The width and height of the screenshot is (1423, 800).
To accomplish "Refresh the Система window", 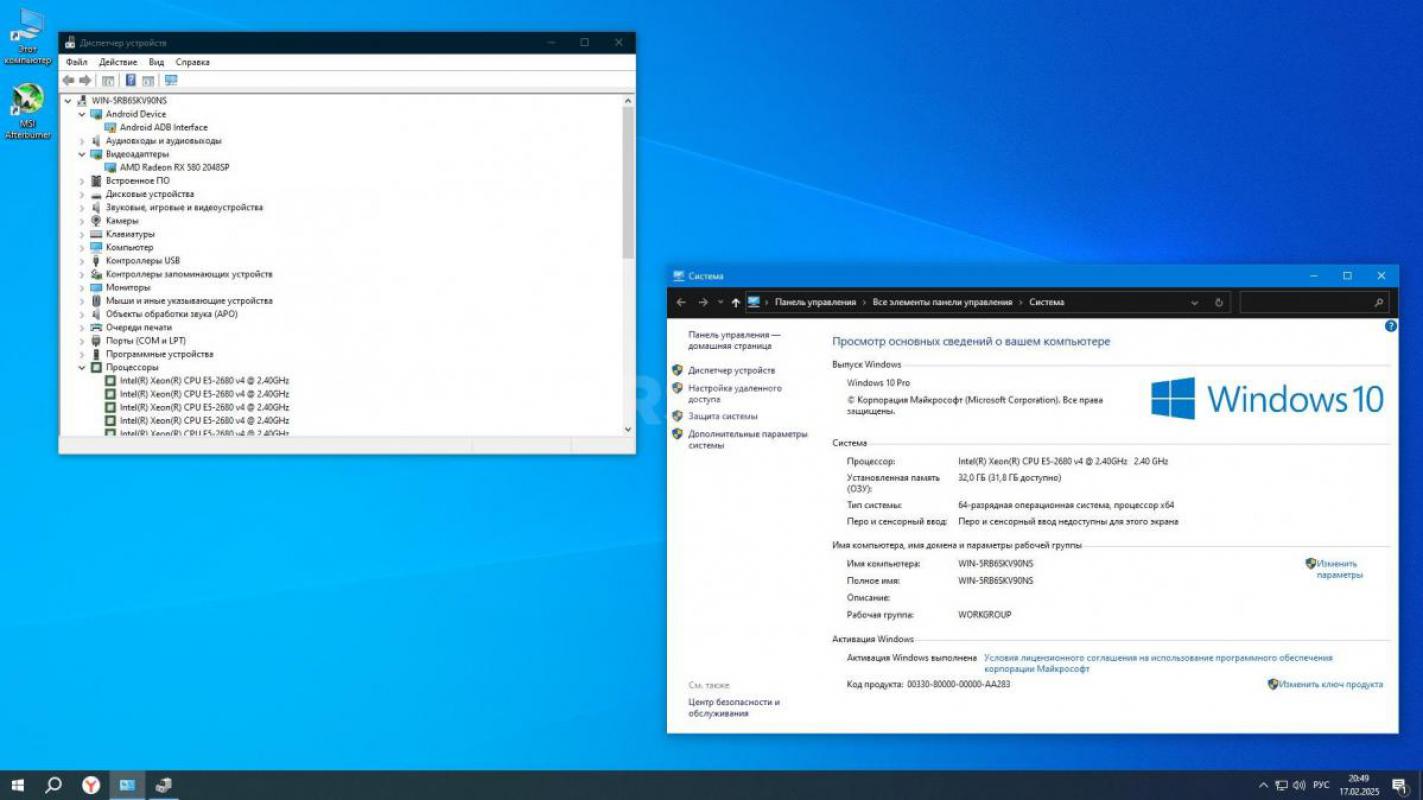I will (x=1219, y=302).
